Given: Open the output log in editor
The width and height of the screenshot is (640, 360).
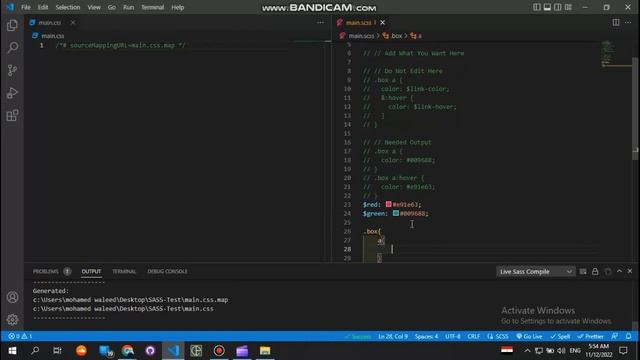Looking at the screenshot, I should click(x=608, y=271).
